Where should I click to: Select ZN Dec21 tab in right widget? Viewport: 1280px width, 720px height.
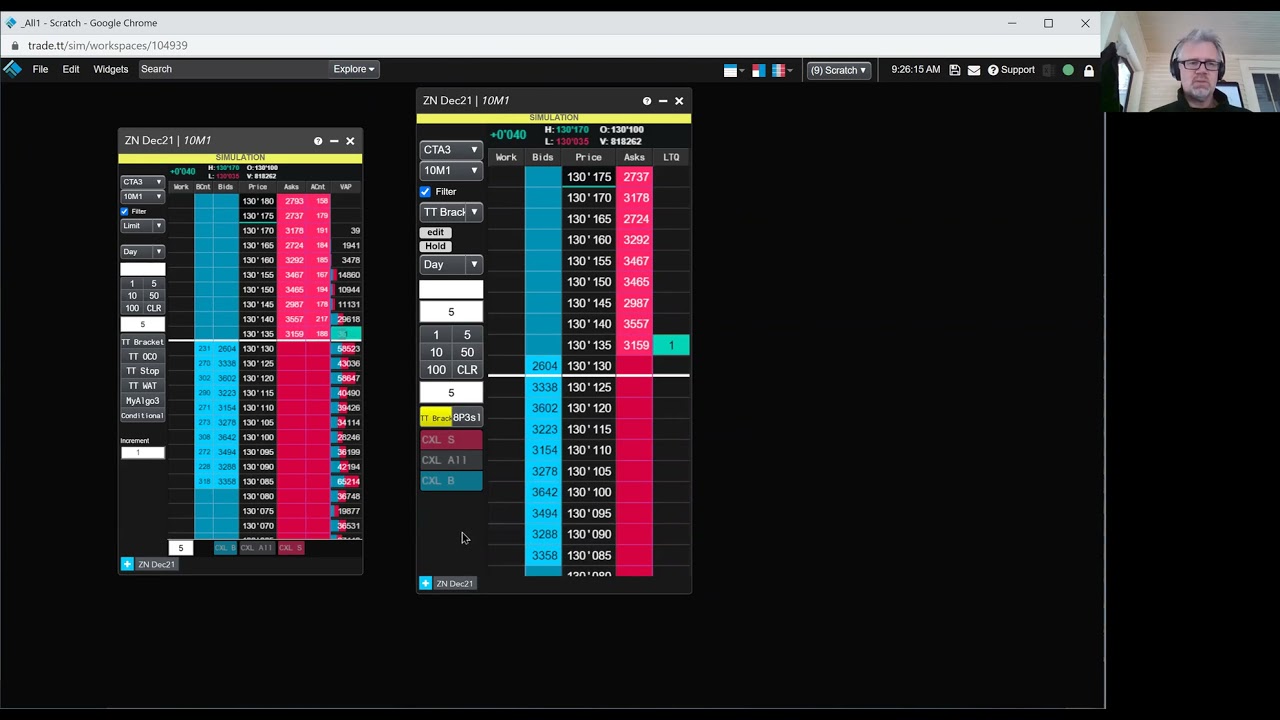455,584
